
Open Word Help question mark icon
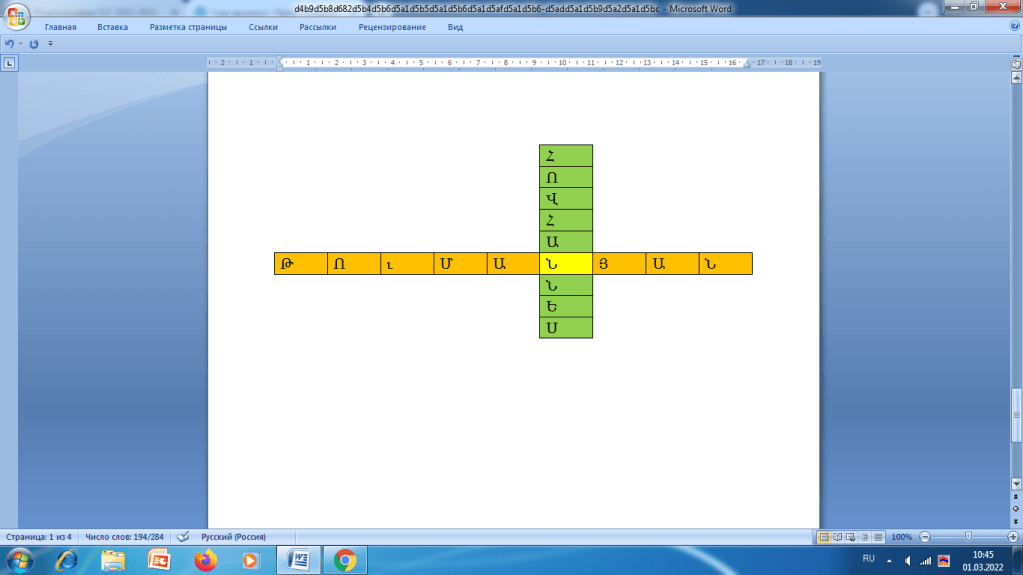click(1013, 27)
